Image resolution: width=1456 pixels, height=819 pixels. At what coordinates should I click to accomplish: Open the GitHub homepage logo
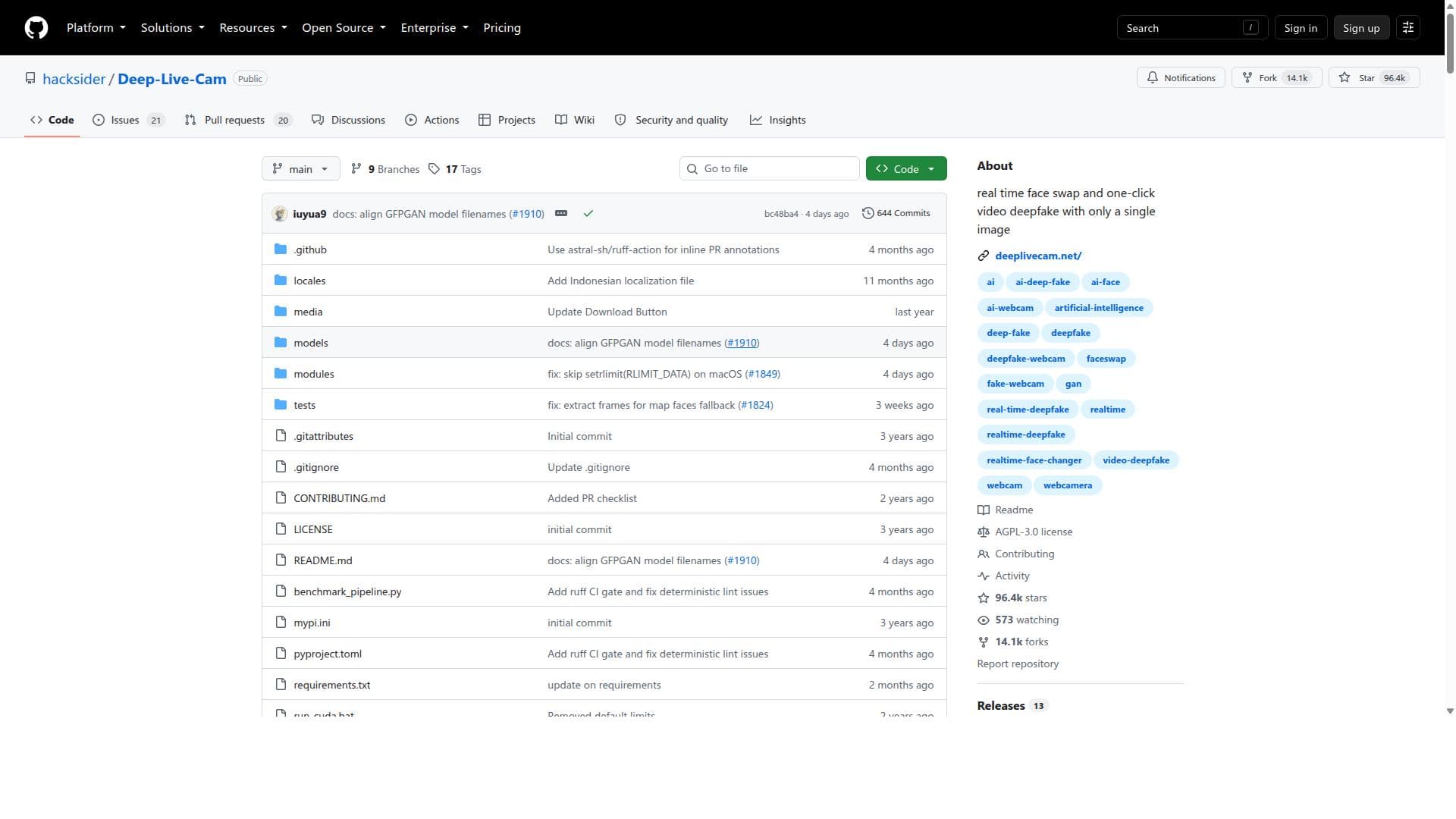point(36,28)
